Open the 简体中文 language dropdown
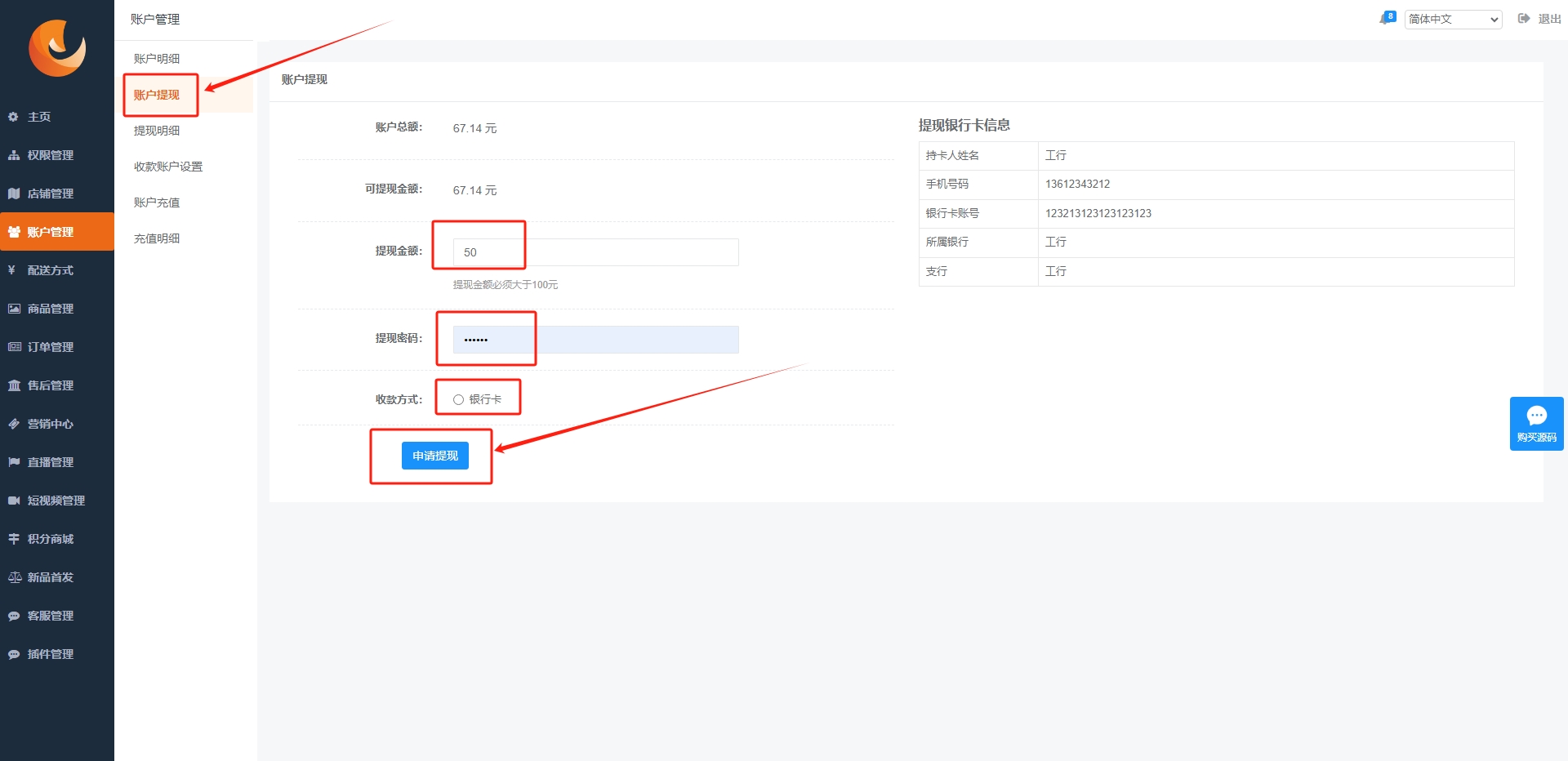The image size is (1568, 761). tap(1454, 19)
